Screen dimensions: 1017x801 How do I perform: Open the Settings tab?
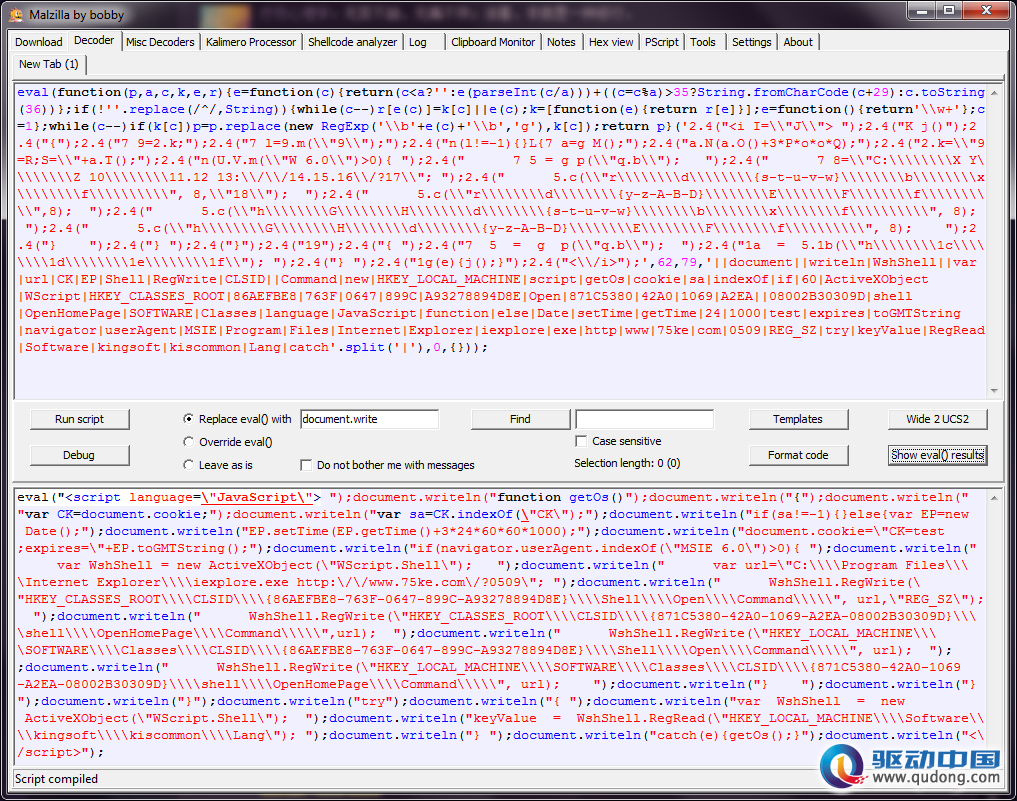coord(752,42)
